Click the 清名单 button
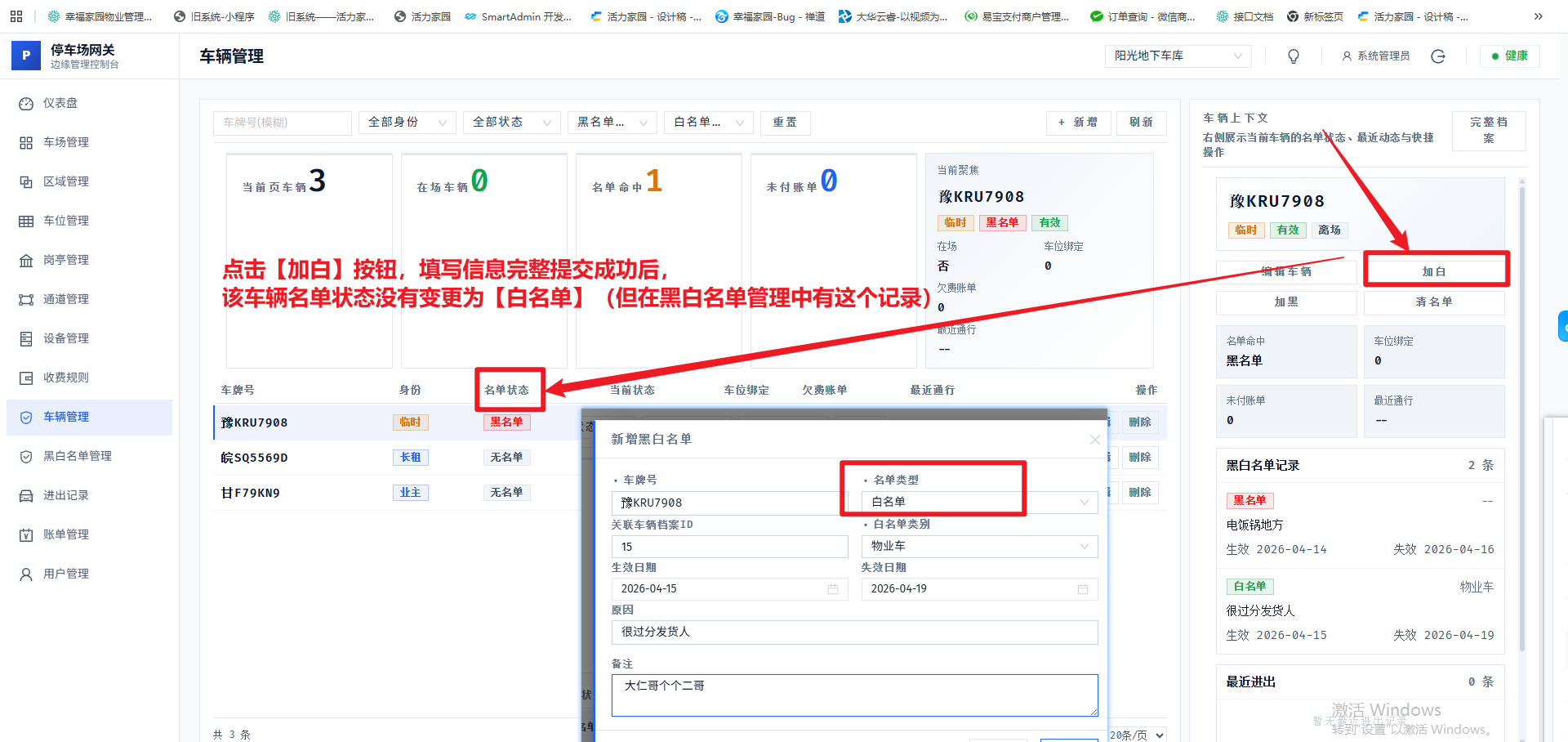The image size is (1568, 742). point(1434,302)
